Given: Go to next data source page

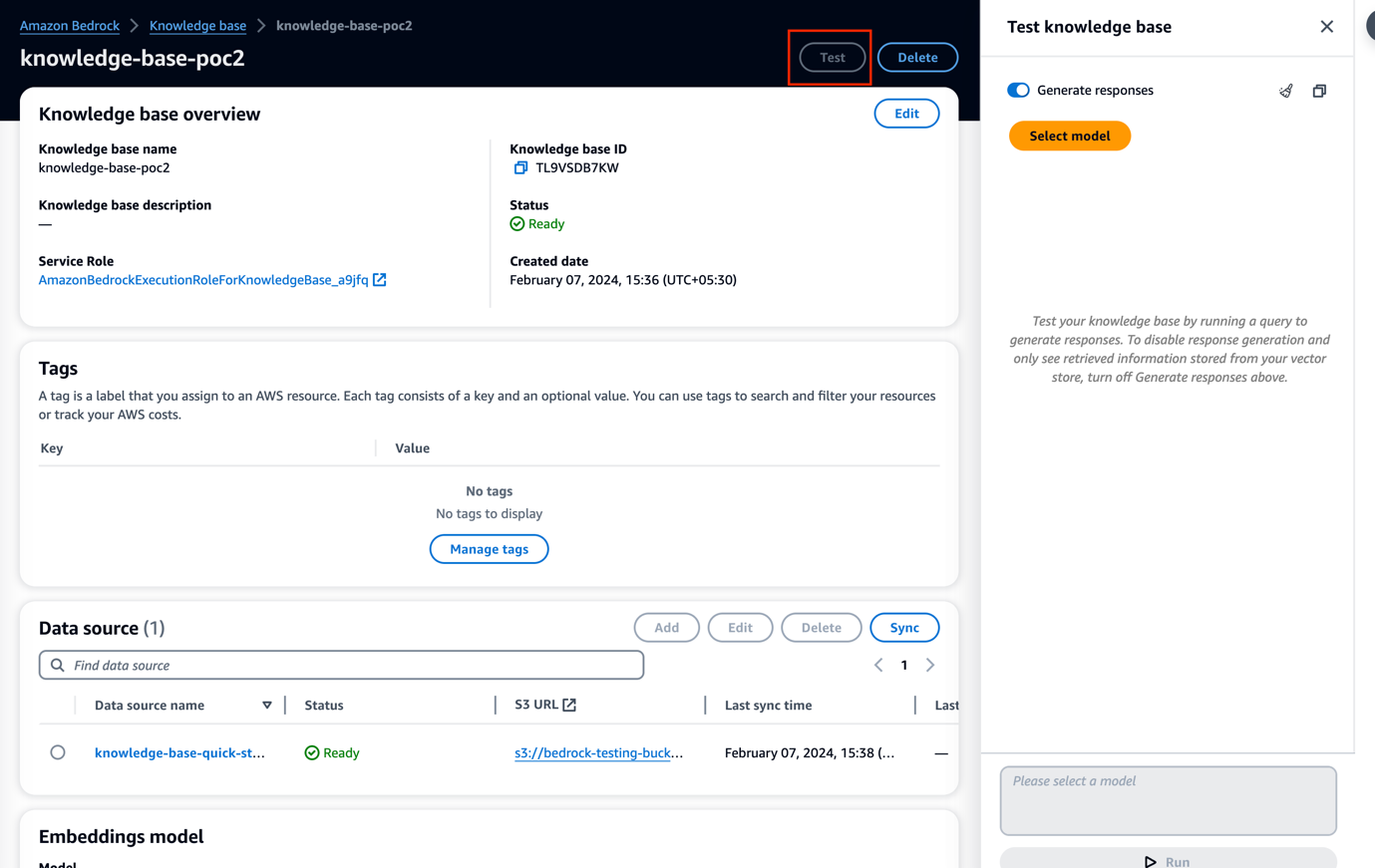Looking at the screenshot, I should coord(930,665).
